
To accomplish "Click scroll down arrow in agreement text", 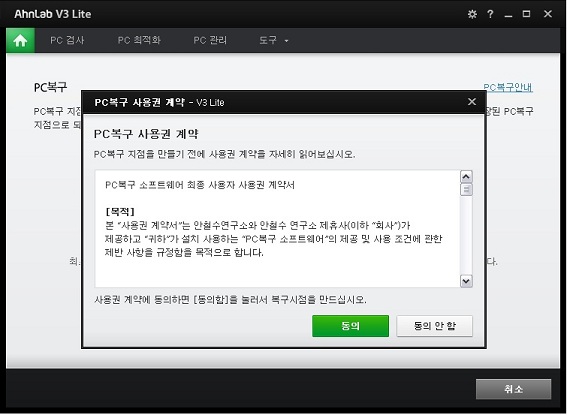I will click(x=466, y=281).
